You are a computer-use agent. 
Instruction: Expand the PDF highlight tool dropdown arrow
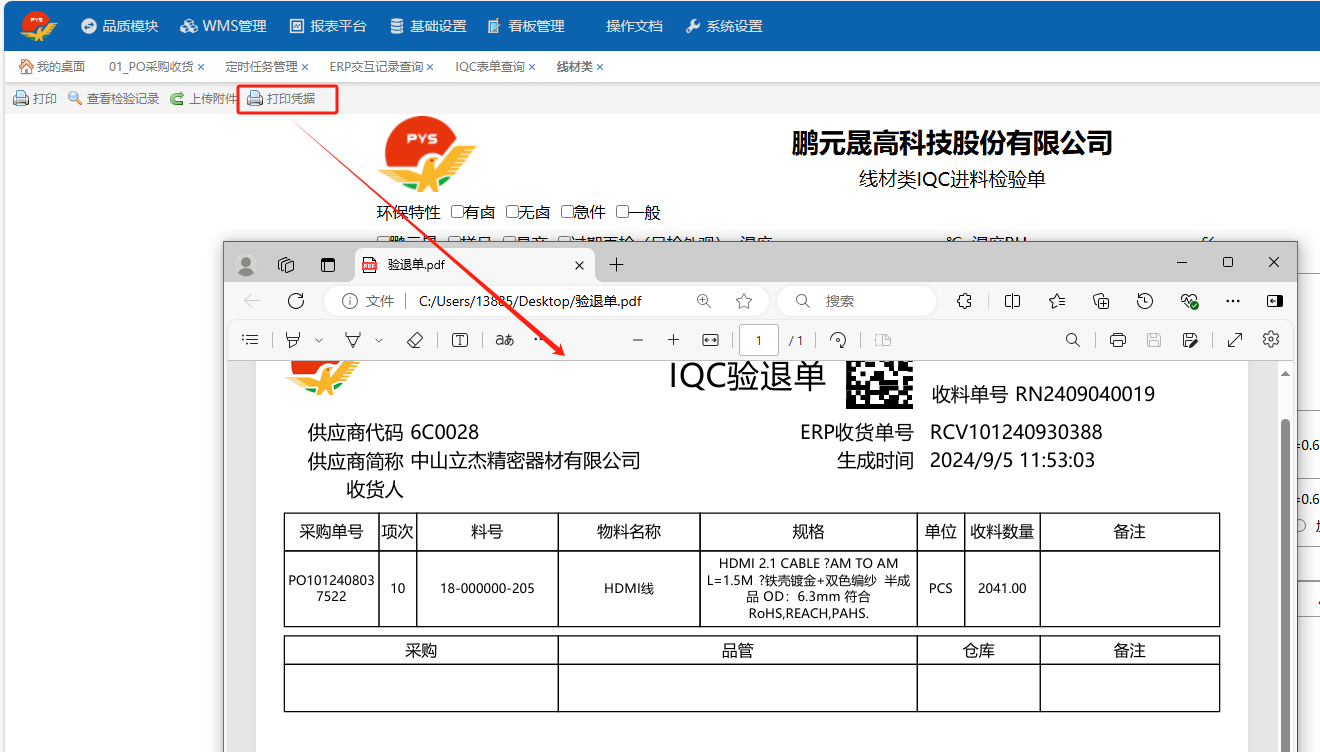(319, 340)
